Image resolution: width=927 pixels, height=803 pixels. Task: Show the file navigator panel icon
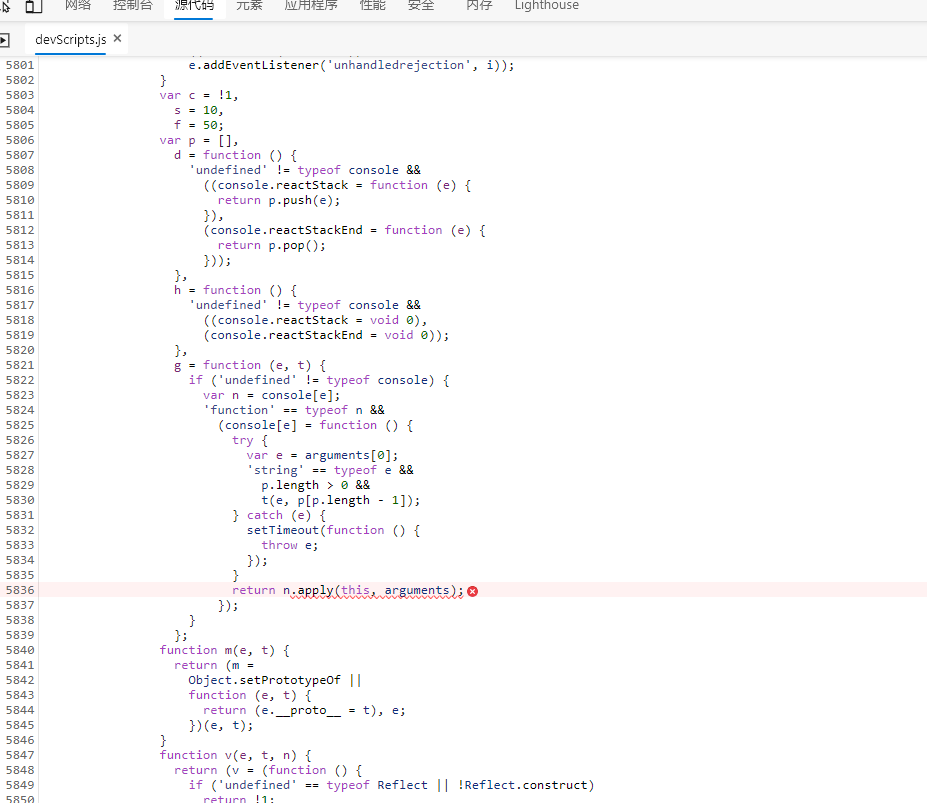coord(4,40)
